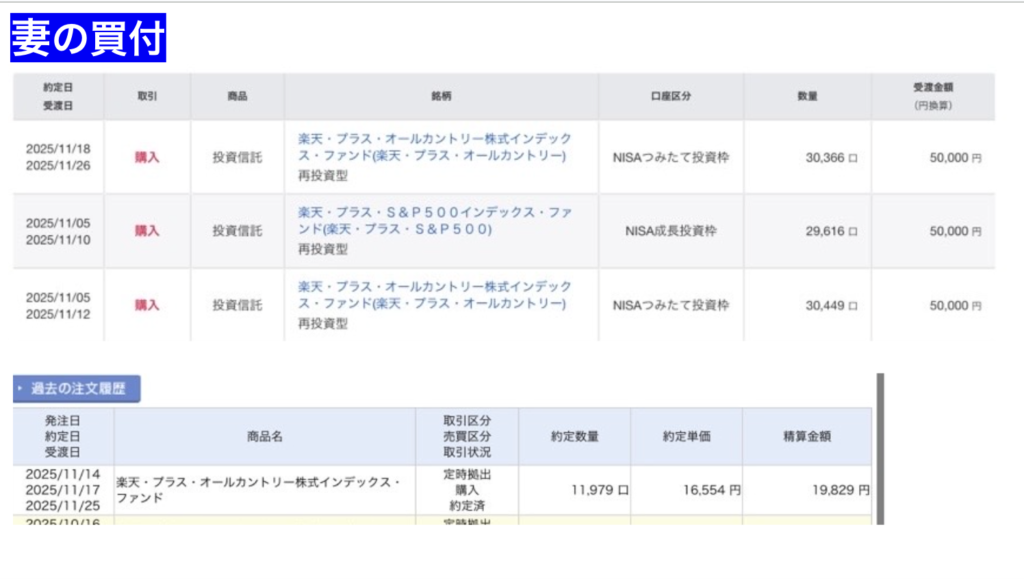Select the 銘柄 column header
The height and width of the screenshot is (579, 1024).
pos(441,96)
